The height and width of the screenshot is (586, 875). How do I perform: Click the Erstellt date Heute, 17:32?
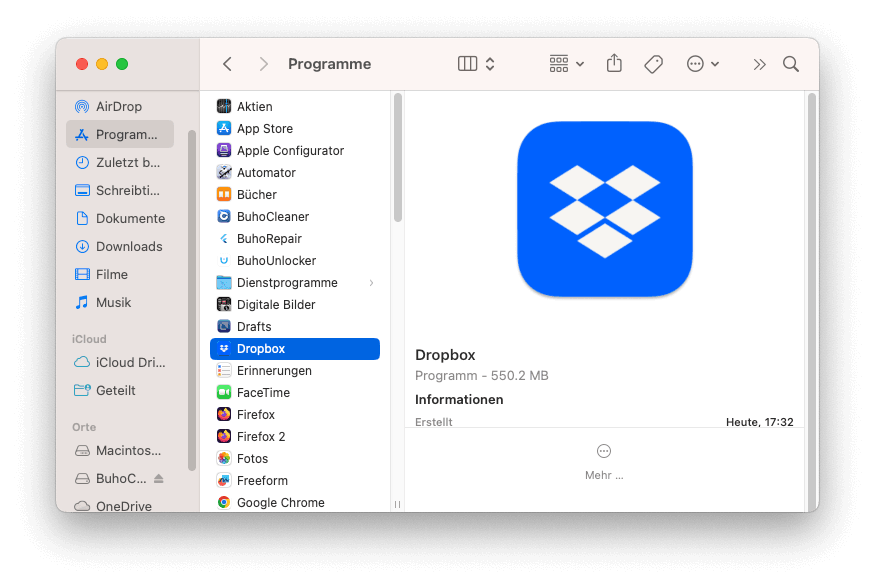759,422
